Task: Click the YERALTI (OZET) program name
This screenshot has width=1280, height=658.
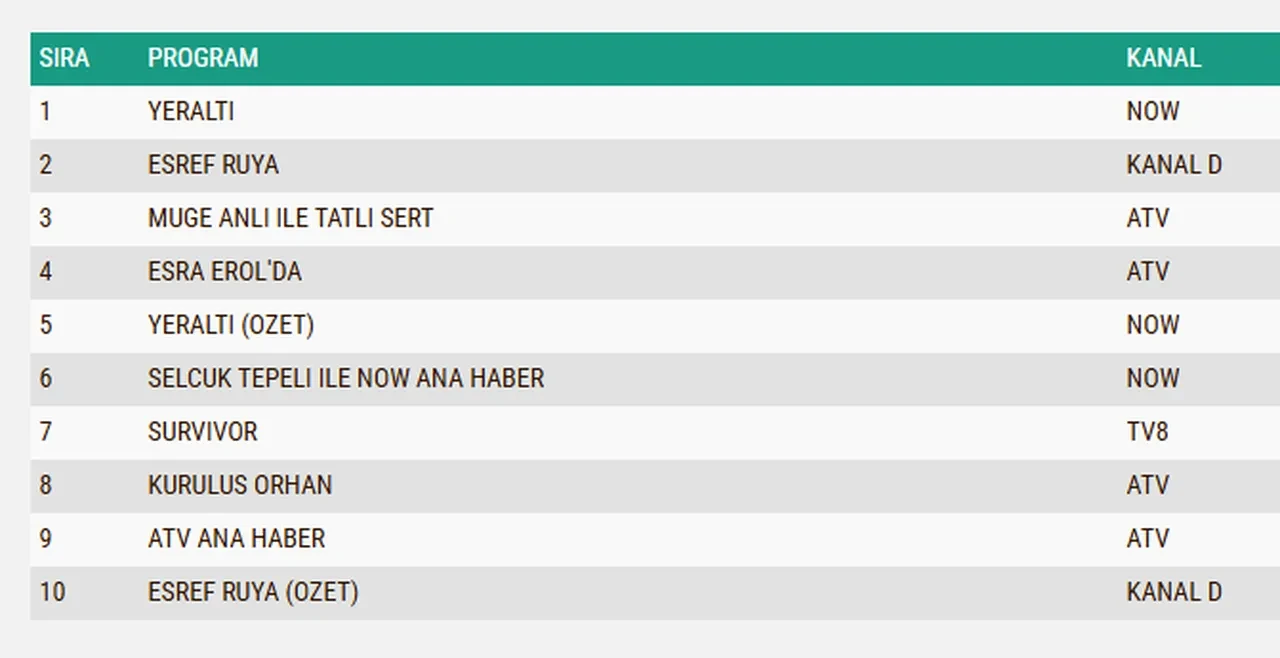Action: 230,325
